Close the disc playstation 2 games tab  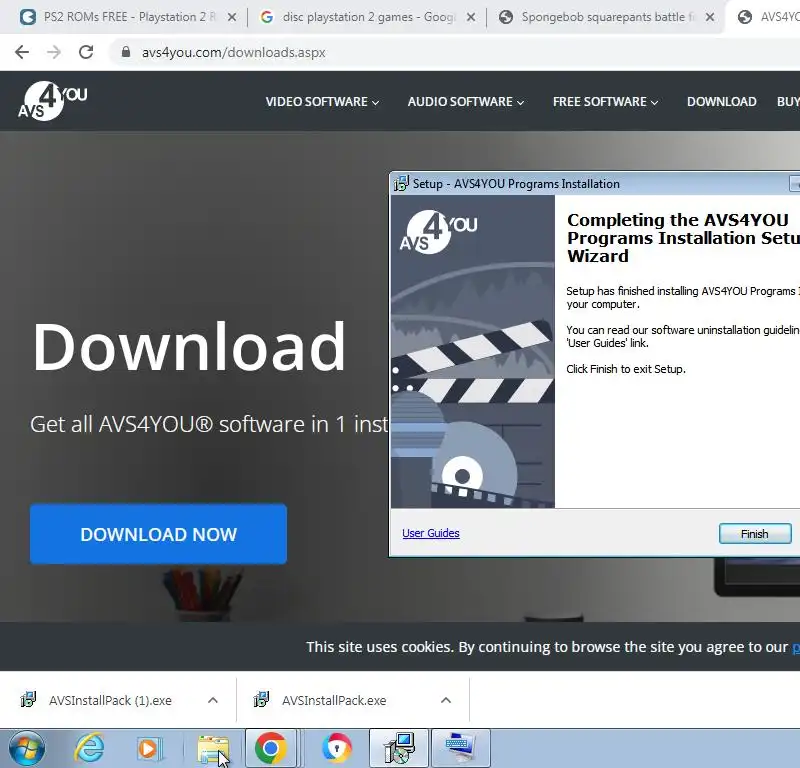[x=471, y=17]
